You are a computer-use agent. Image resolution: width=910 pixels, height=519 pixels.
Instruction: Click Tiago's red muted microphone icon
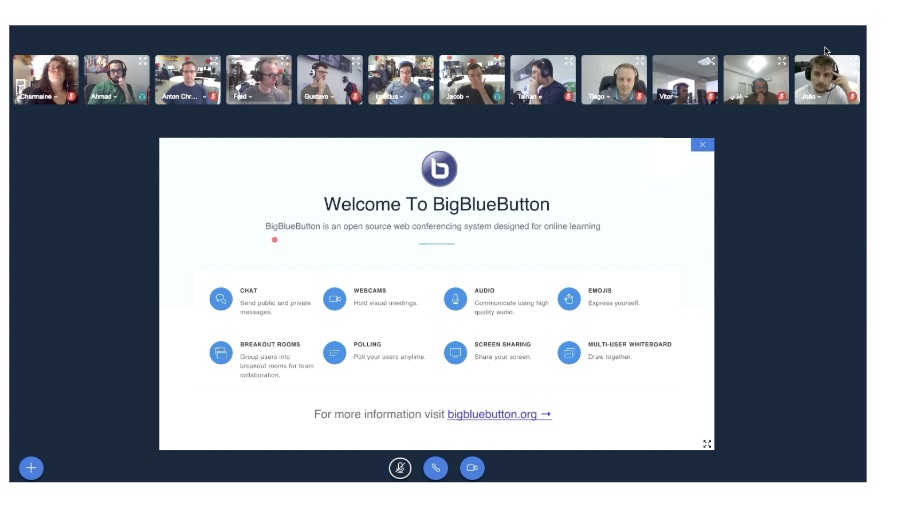pyautogui.click(x=640, y=96)
